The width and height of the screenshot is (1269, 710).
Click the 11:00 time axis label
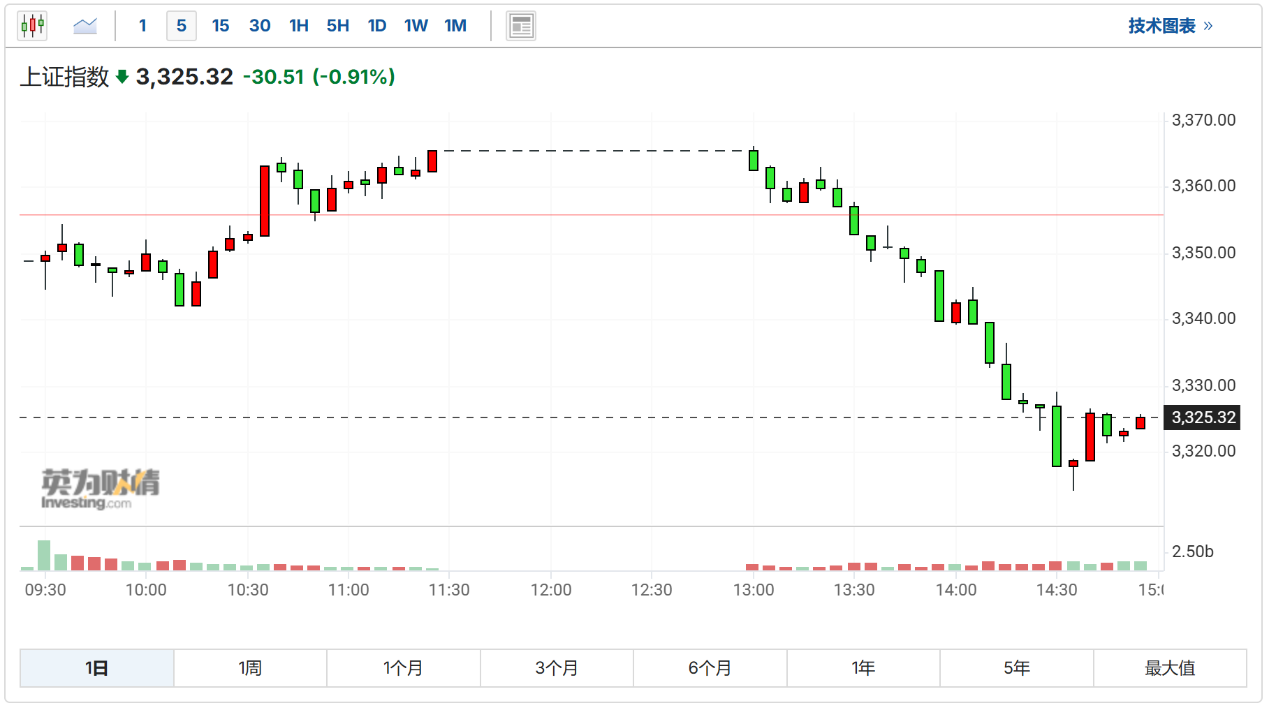pyautogui.click(x=348, y=590)
